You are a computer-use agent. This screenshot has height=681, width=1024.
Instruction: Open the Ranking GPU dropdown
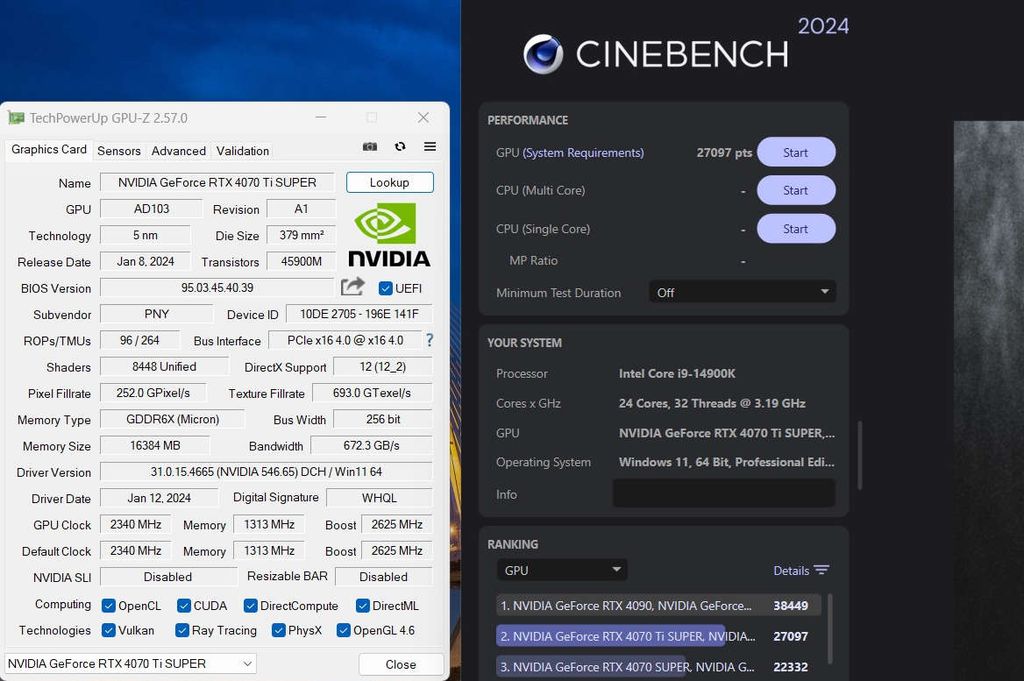point(561,569)
